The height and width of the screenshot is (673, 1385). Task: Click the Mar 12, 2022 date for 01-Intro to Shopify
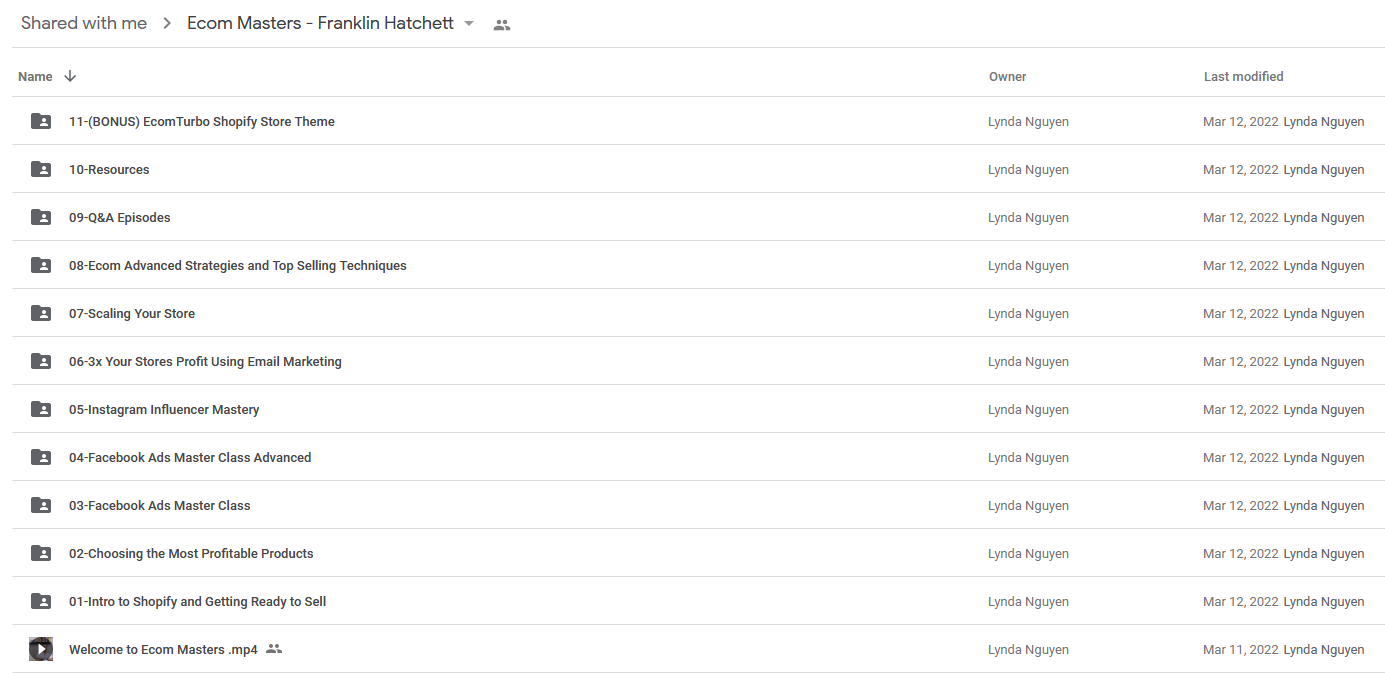pos(1241,601)
